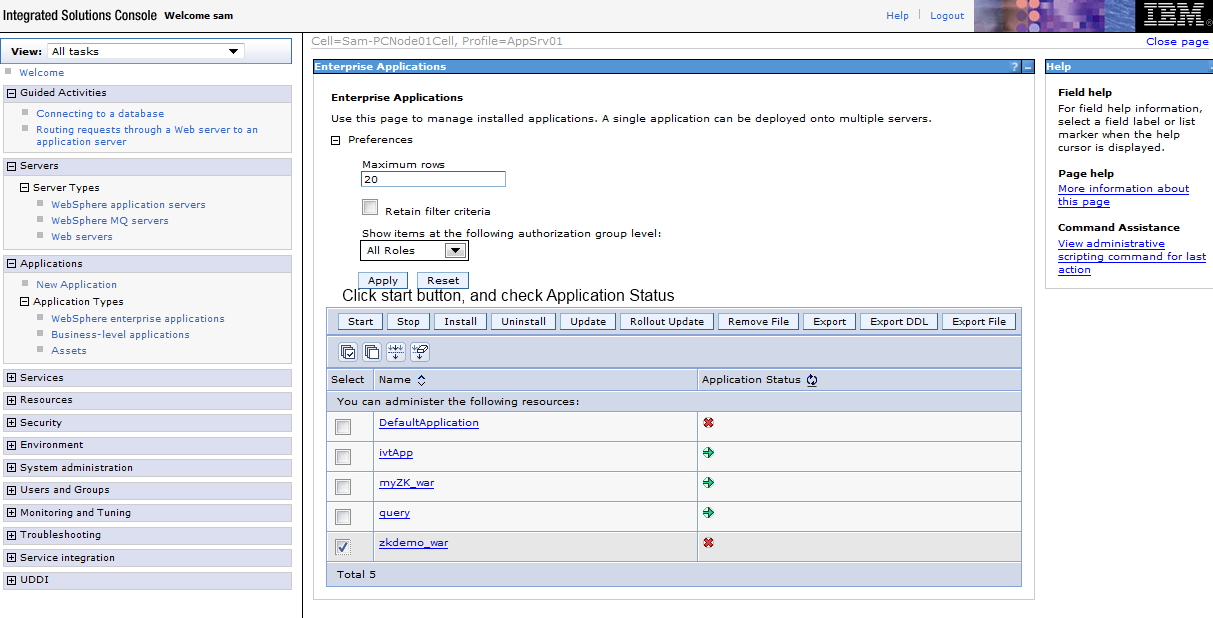Image resolution: width=1213 pixels, height=618 pixels.
Task: Expand the Monitoring and Tuning section
Action: (12, 513)
